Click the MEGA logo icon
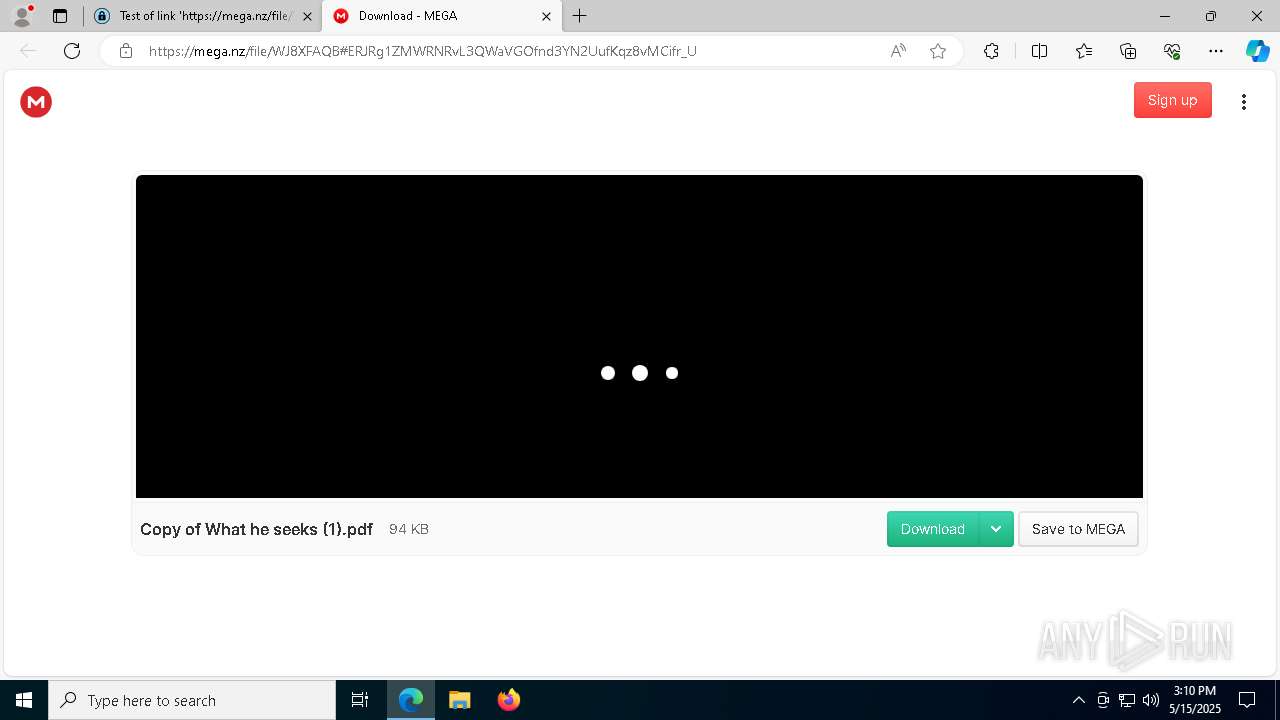This screenshot has width=1280, height=720. [x=36, y=101]
